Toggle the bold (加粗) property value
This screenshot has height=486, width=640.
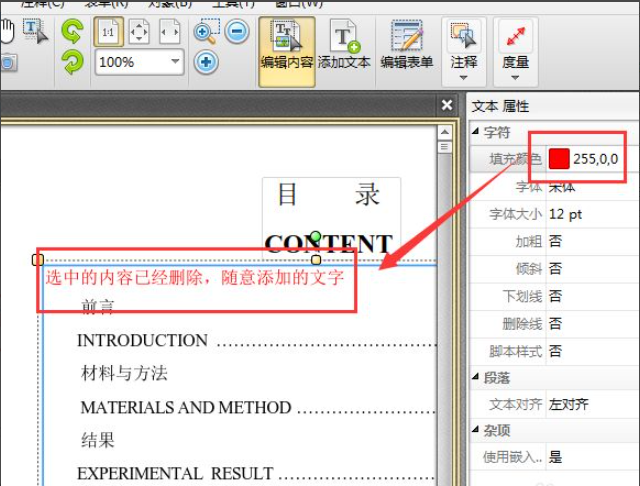point(555,241)
